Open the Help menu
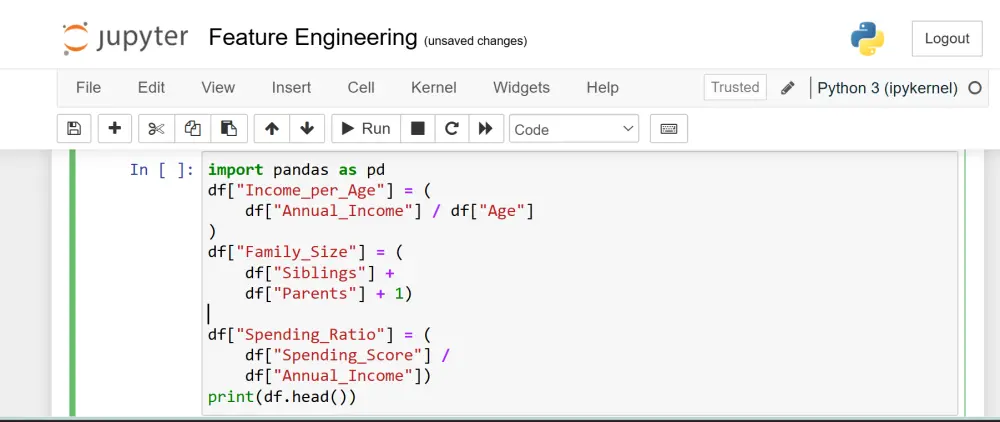1000x422 pixels. pos(603,87)
